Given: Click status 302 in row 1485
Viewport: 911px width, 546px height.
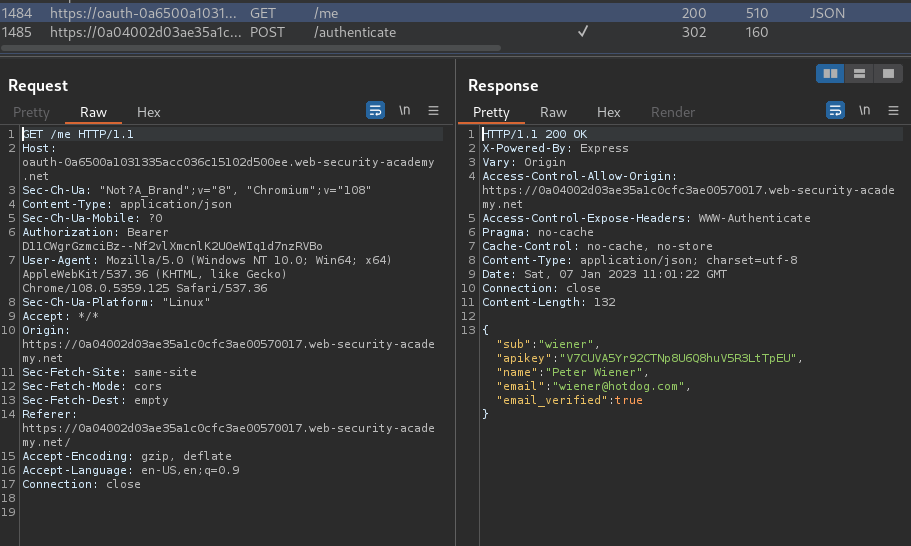Looking at the screenshot, I should click(x=694, y=32).
